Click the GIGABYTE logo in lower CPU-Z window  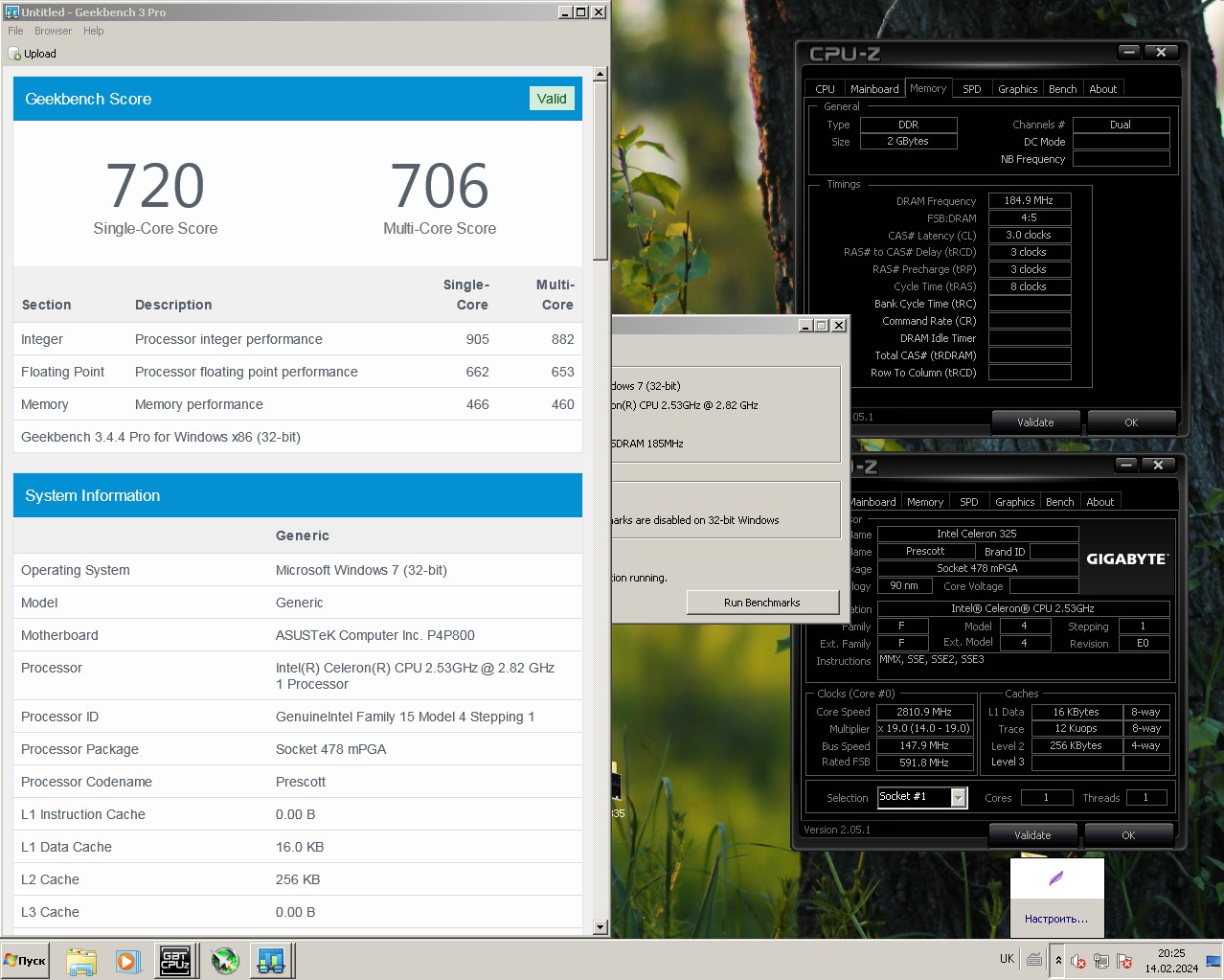click(x=1126, y=558)
